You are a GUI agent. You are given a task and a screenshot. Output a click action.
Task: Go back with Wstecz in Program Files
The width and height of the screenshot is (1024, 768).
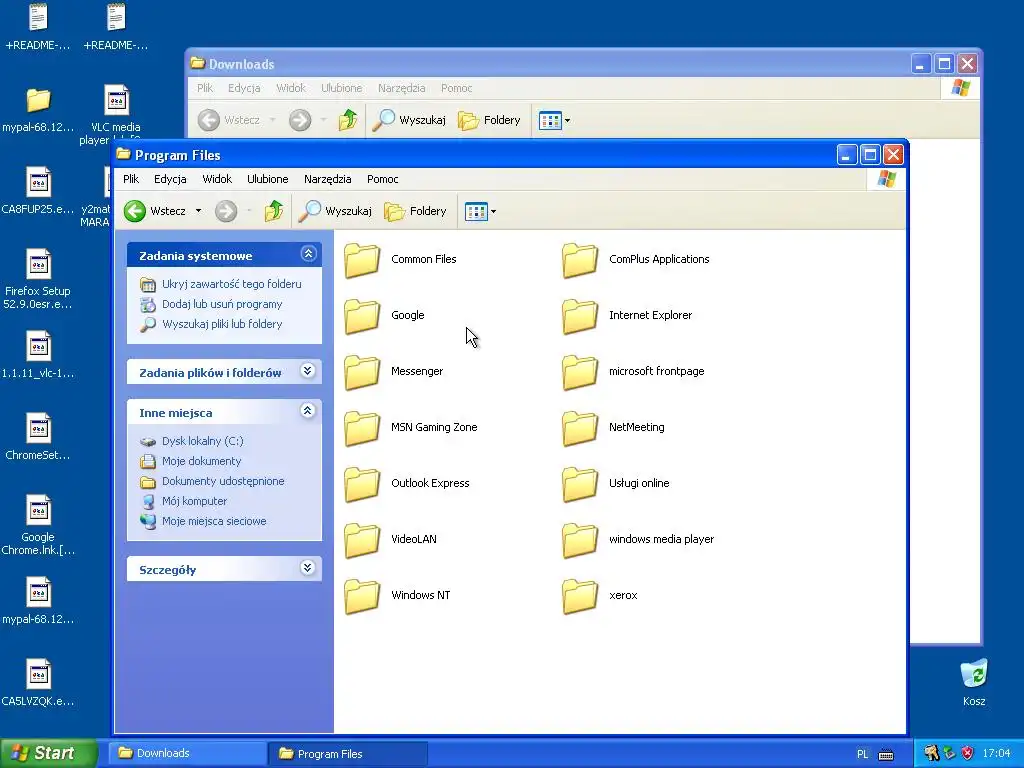click(155, 211)
